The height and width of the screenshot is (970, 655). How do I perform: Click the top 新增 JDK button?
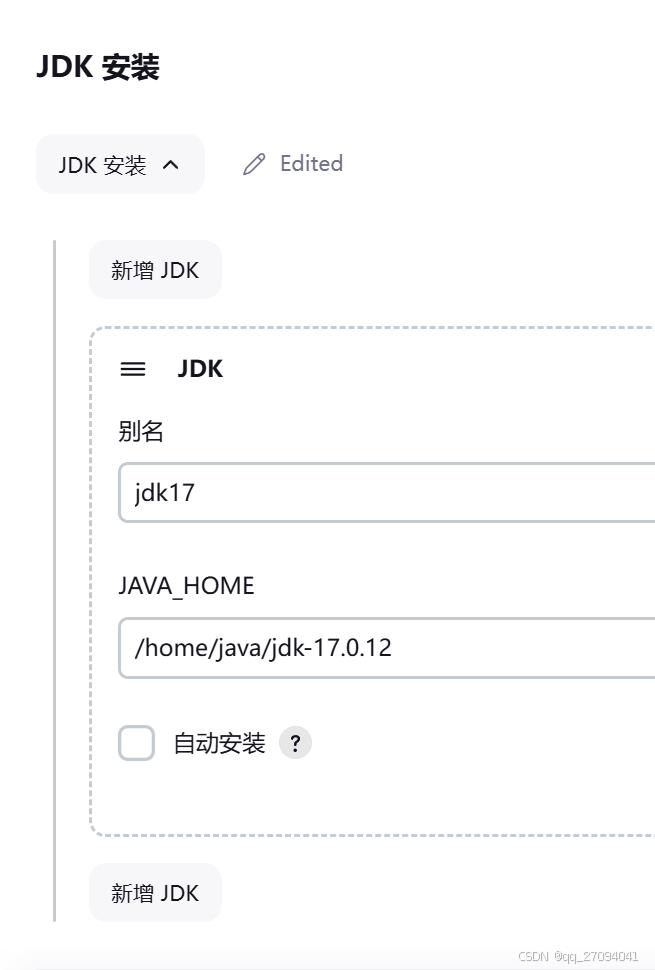pyautogui.click(x=155, y=269)
